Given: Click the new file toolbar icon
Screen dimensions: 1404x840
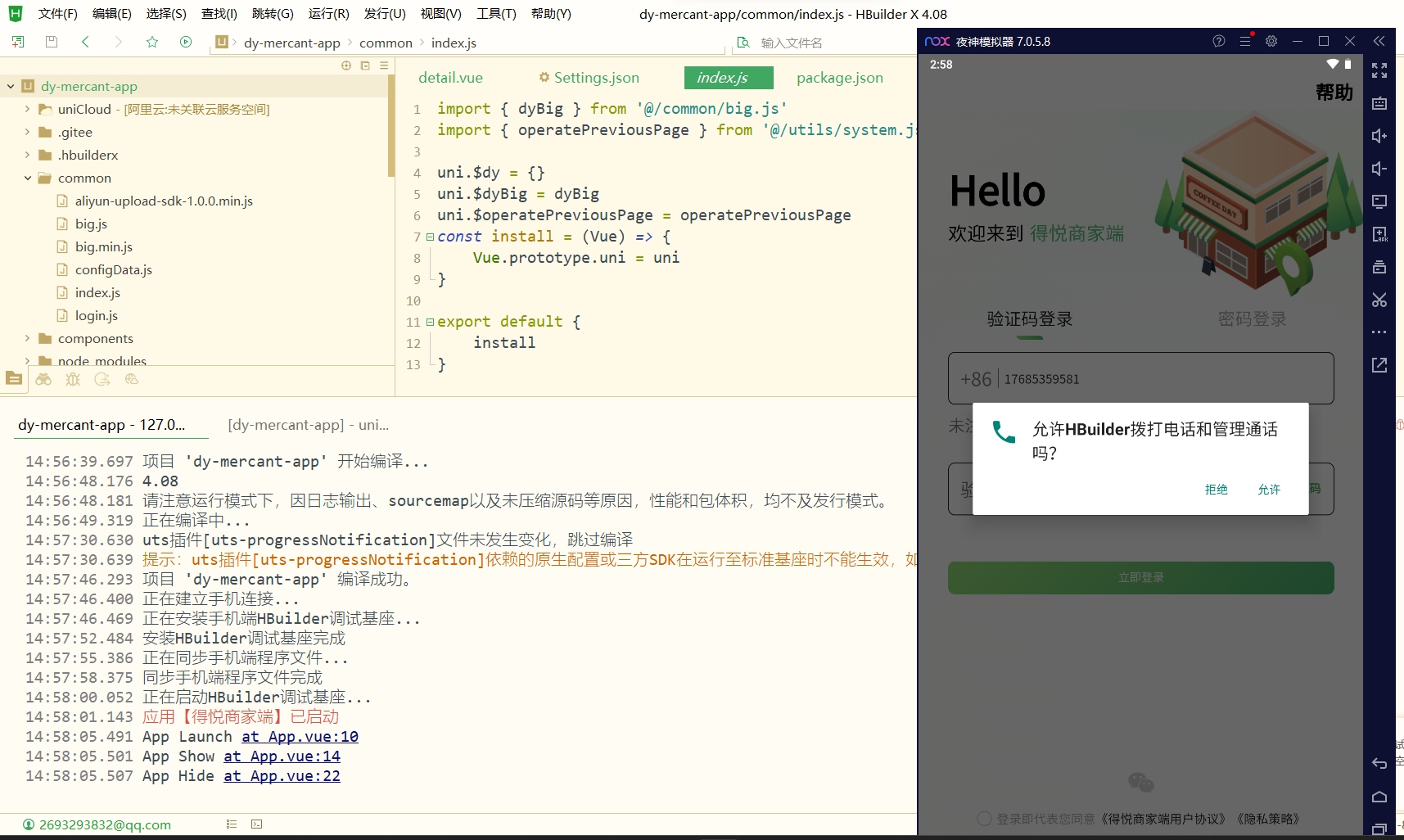Looking at the screenshot, I should 18,42.
